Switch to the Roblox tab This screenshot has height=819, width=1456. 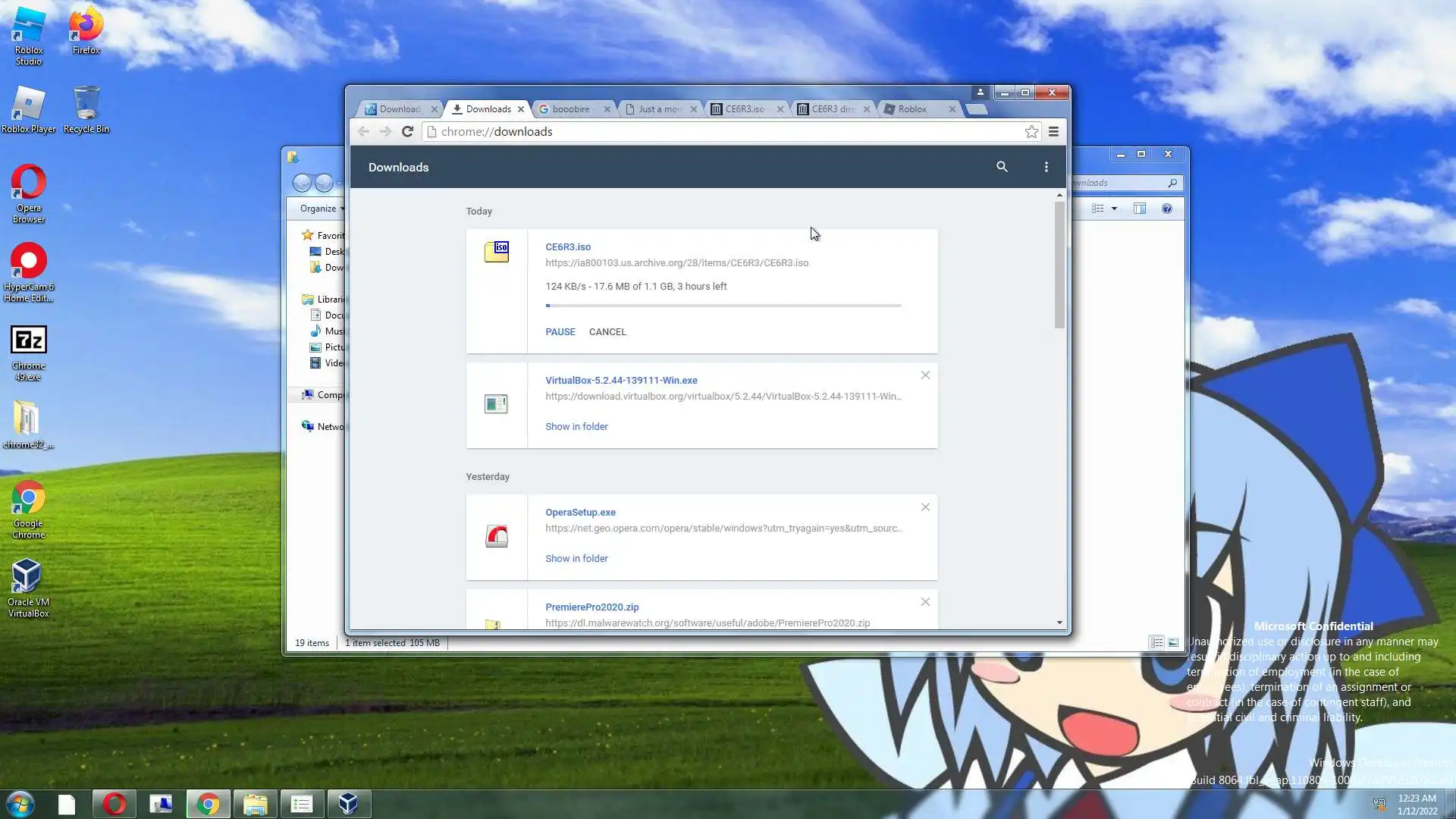click(913, 109)
